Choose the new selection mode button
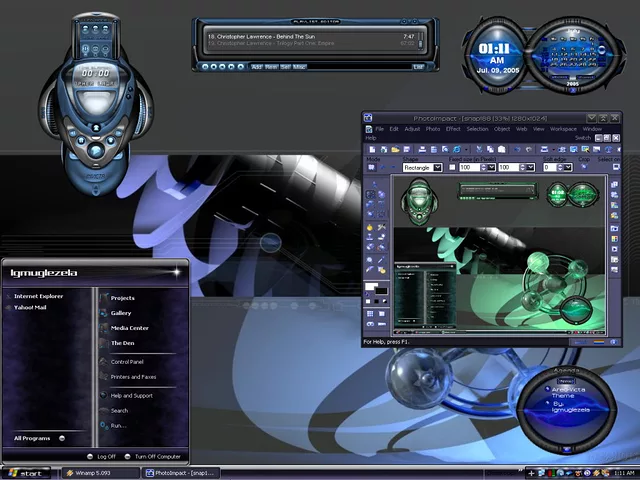 (371, 167)
